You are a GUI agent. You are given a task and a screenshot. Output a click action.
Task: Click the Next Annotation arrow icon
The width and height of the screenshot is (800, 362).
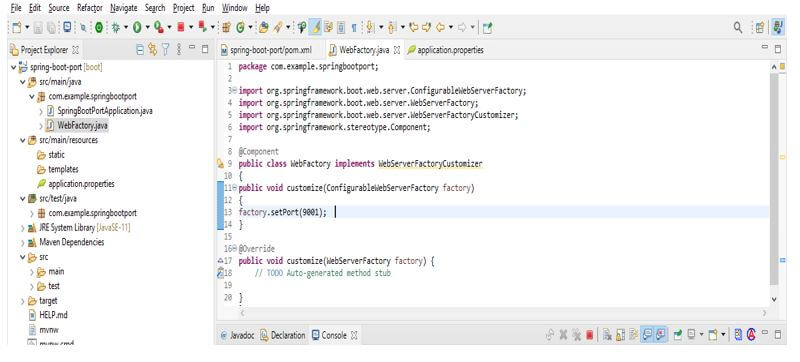coord(370,28)
